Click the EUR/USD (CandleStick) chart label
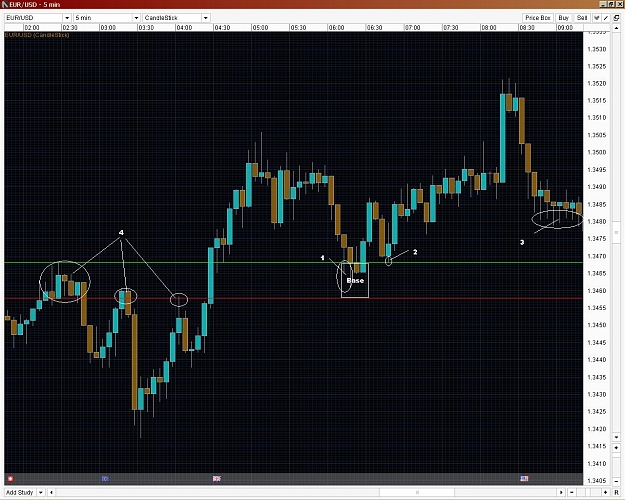 point(37,35)
